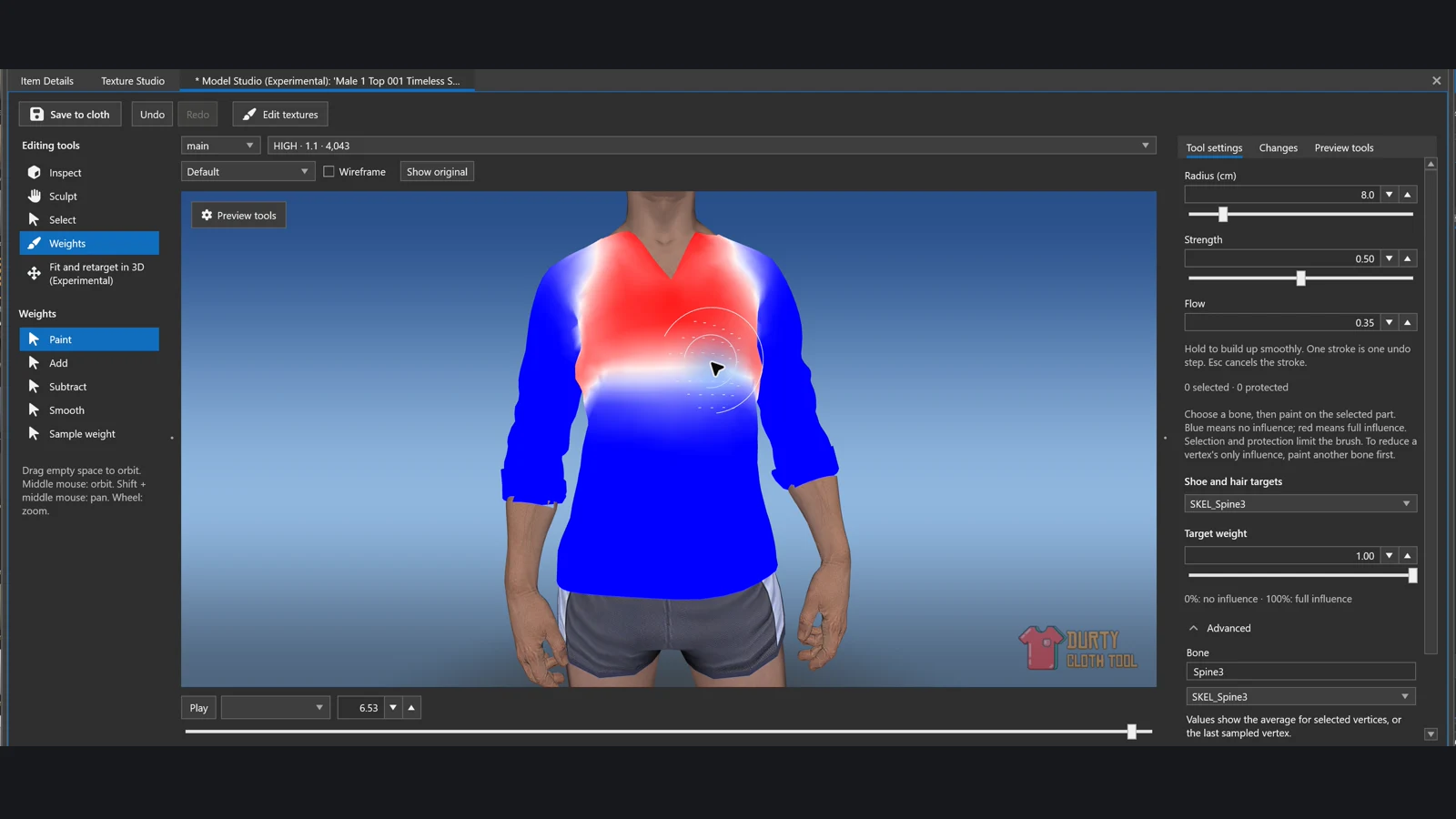This screenshot has width=1456, height=819.
Task: Open the HIGH 1.1 4,043 LOD dropdown
Action: pos(712,146)
